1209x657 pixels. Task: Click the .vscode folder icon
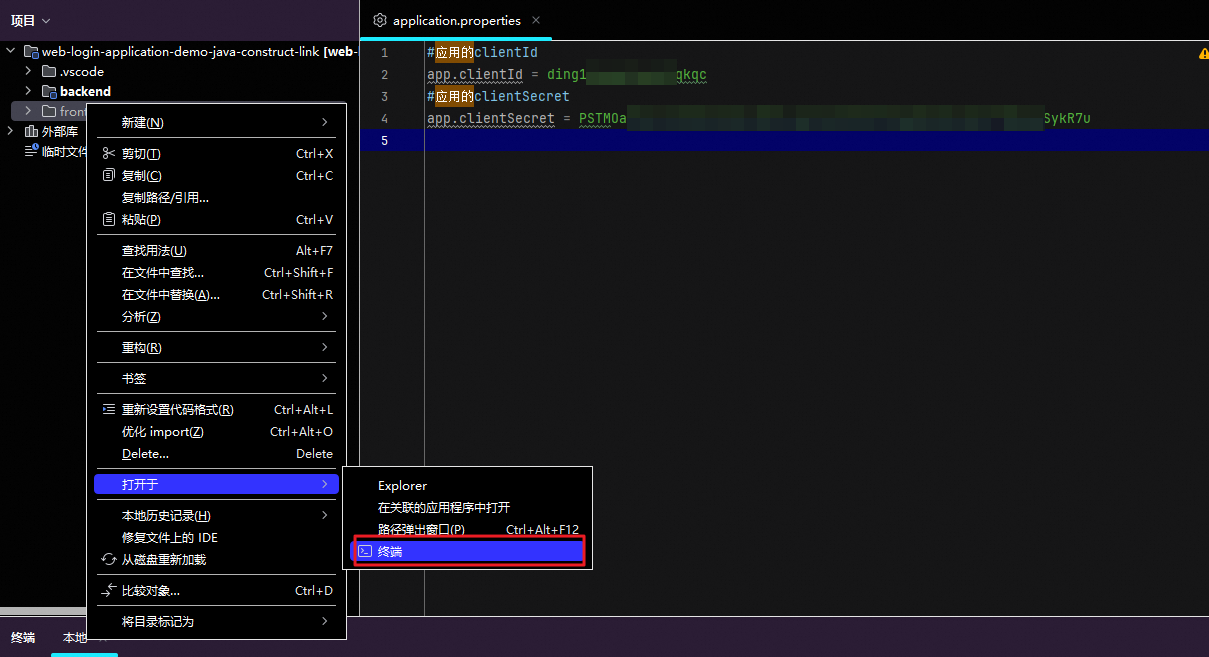[49, 71]
